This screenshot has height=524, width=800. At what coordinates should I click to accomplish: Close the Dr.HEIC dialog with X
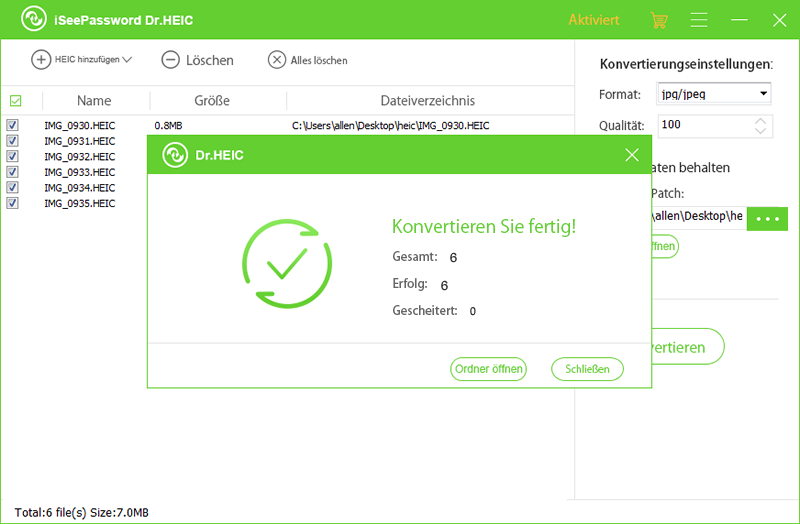click(x=632, y=155)
